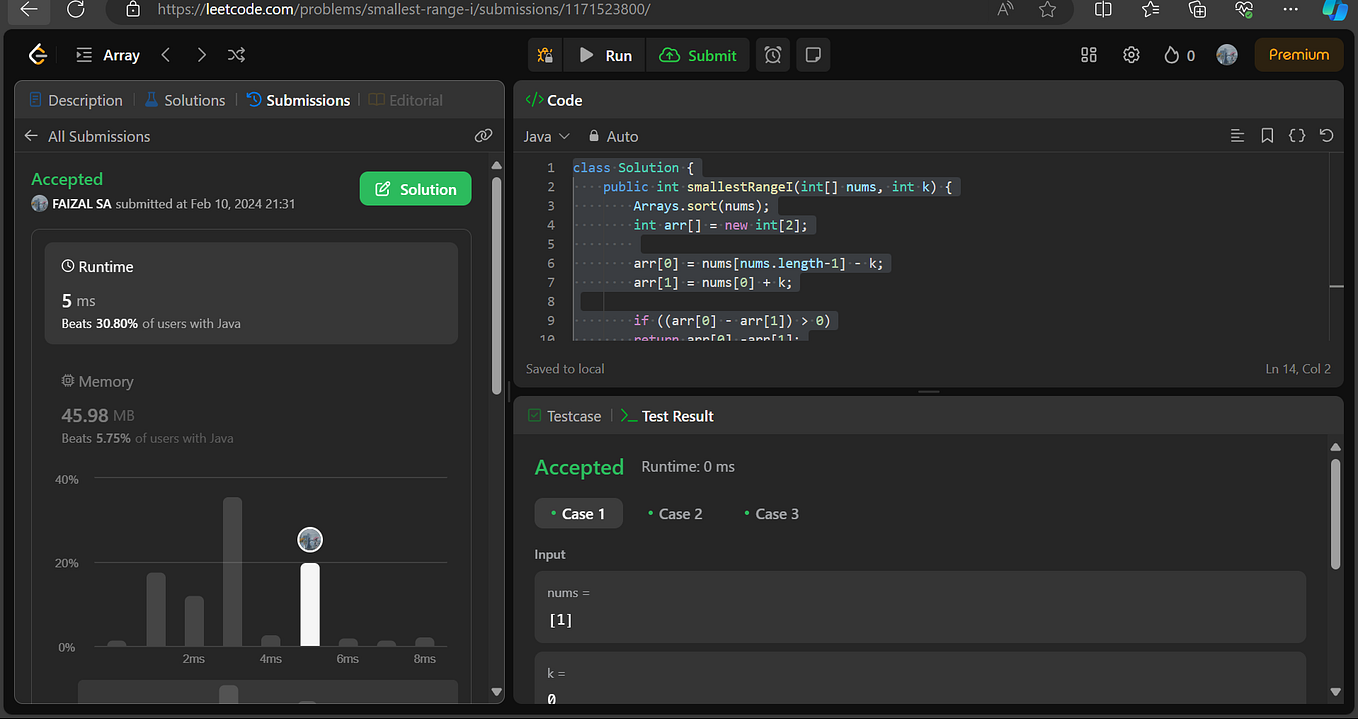Screen dimensions: 1358x719
Task: Switch to the Testcase tab
Action: [565, 416]
